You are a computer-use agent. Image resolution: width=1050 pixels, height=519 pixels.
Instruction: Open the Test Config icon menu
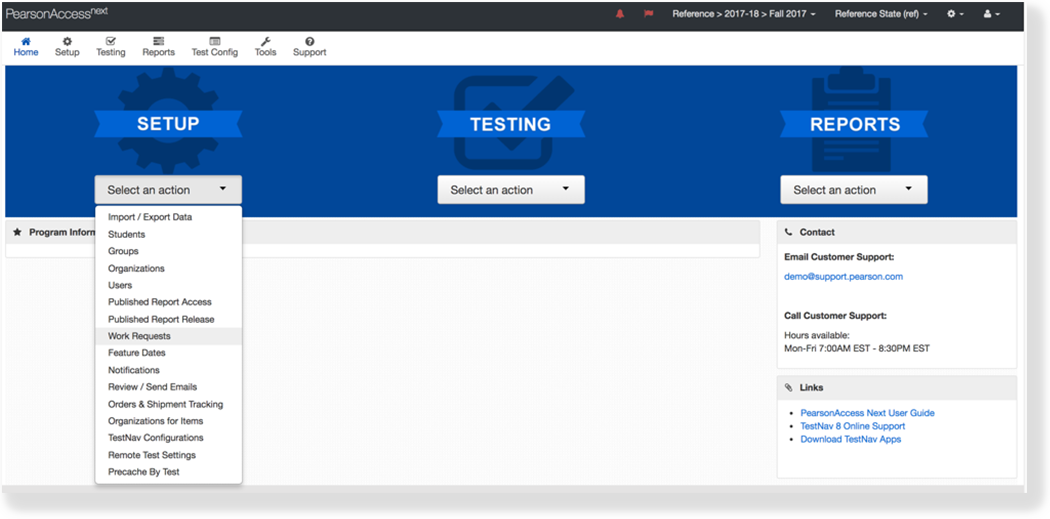[x=215, y=41]
